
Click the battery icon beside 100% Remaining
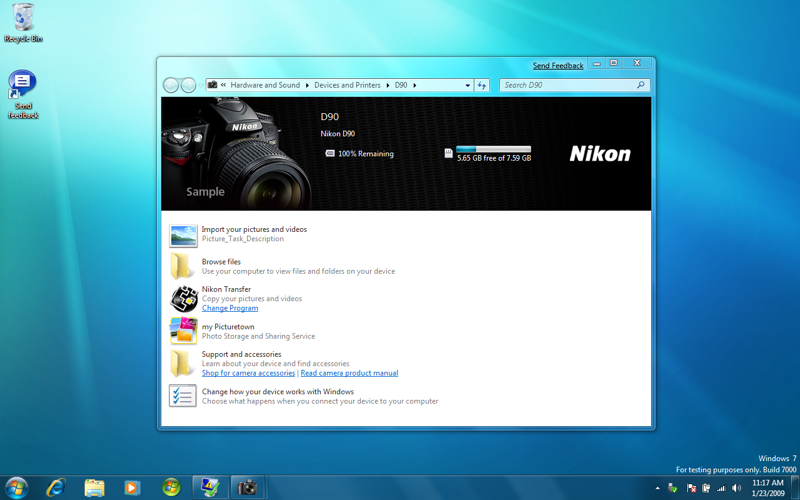(330, 153)
